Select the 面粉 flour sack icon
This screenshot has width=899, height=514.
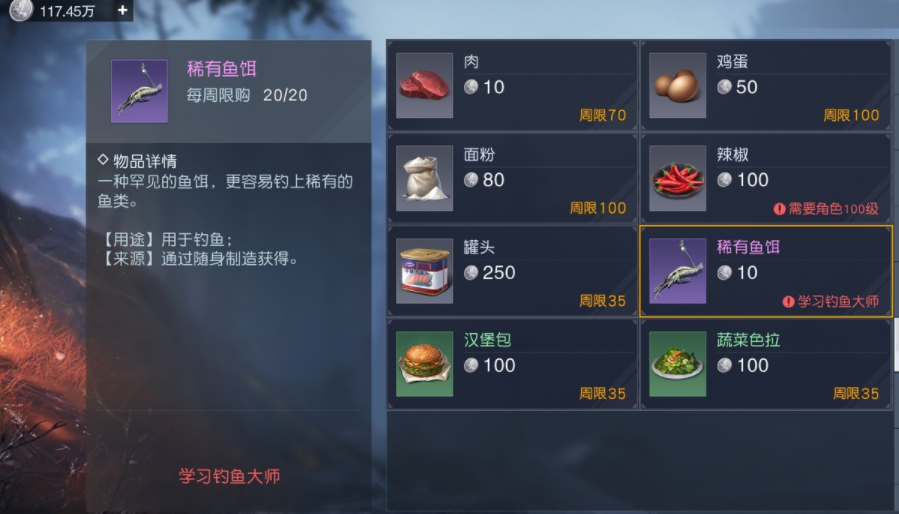424,178
